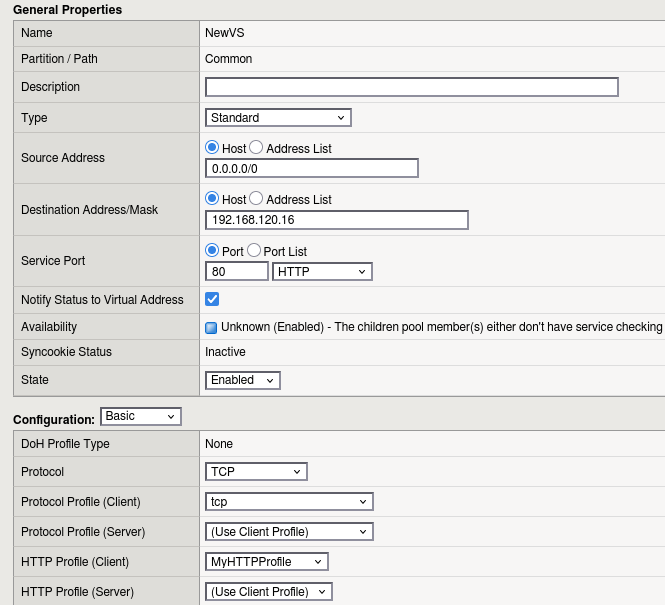Click the NewVS name value
Viewport: 665px width, 605px height.
pos(225,33)
